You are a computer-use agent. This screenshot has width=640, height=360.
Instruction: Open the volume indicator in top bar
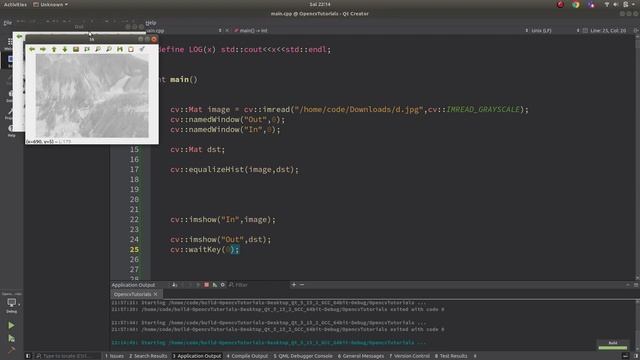[x=616, y=4]
